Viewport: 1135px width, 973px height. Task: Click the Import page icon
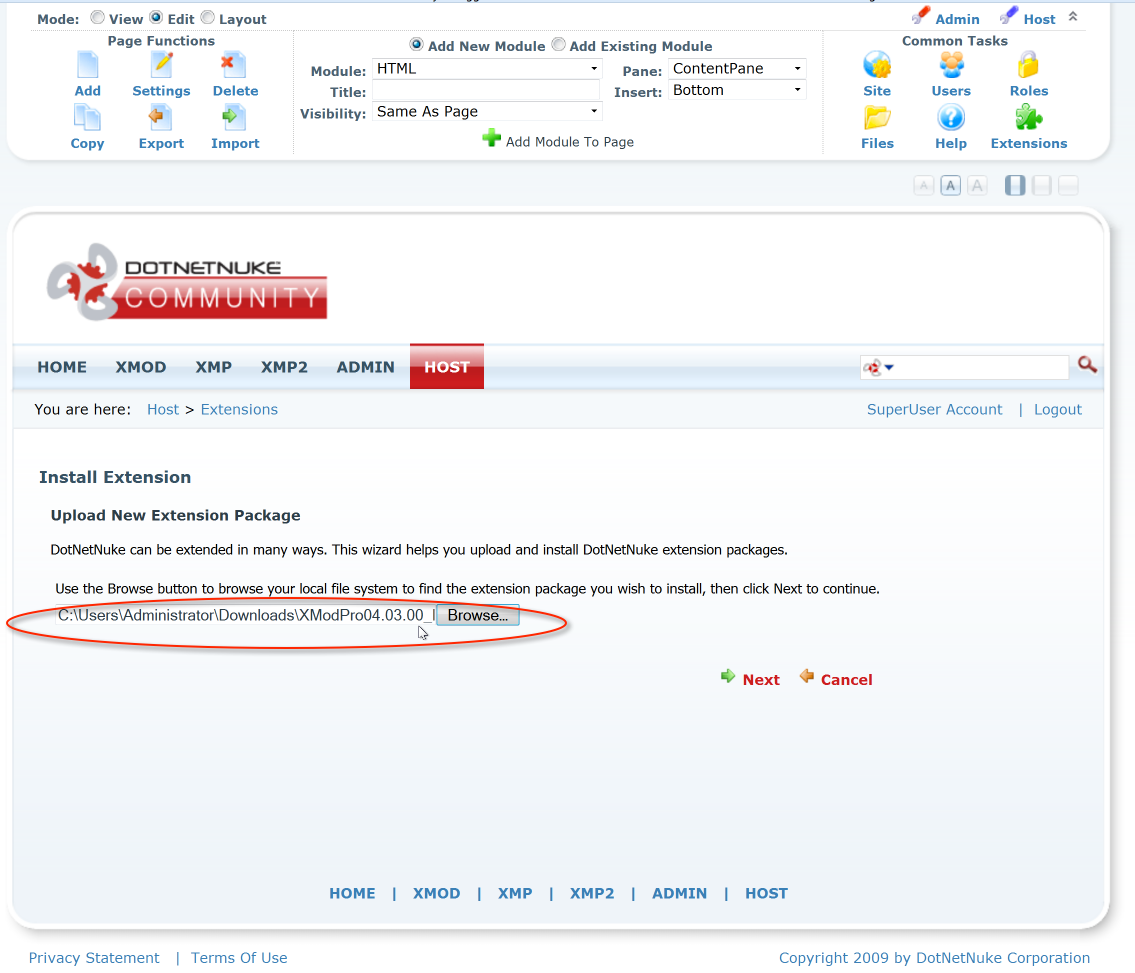coord(234,117)
